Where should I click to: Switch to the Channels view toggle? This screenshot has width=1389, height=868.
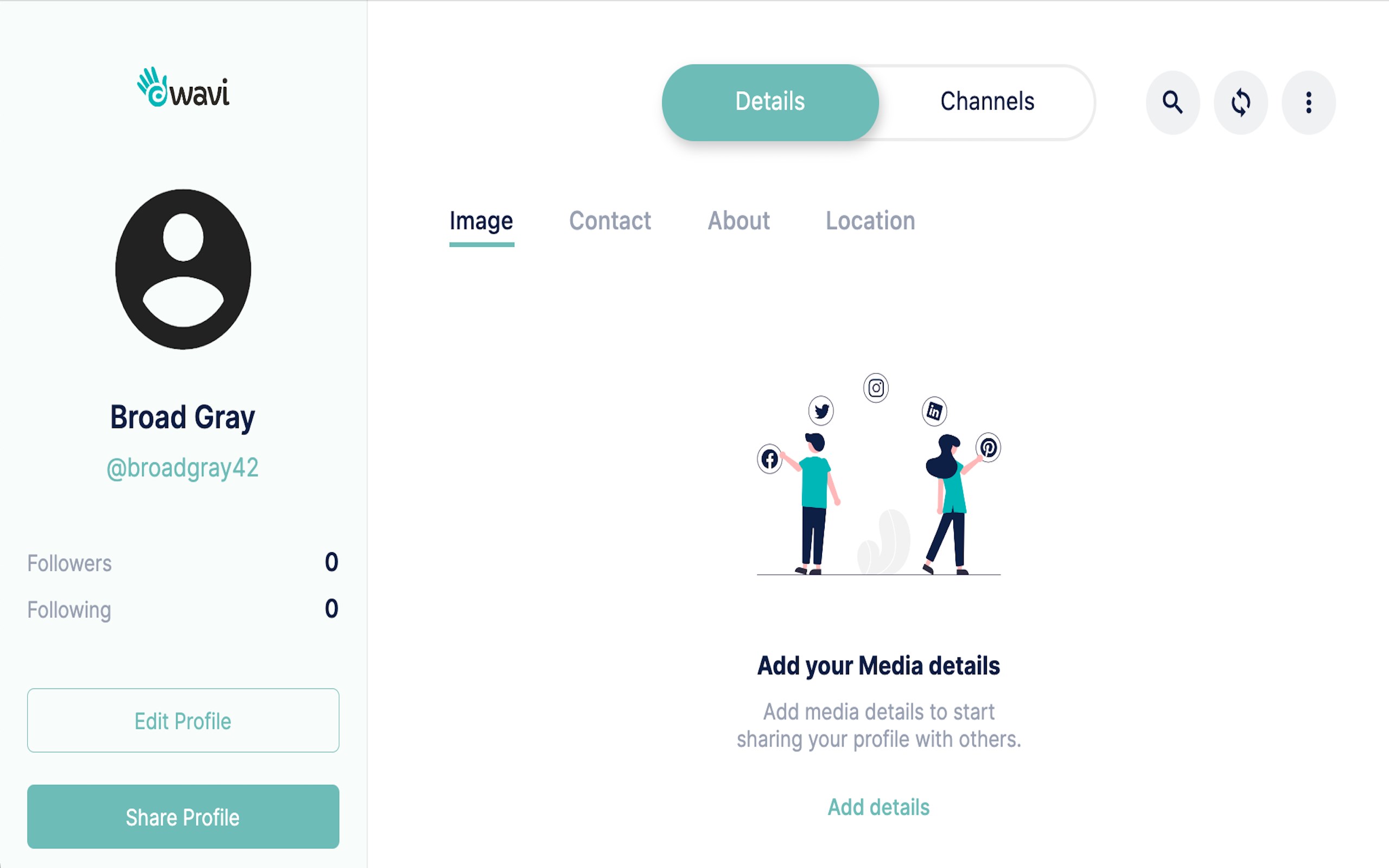tap(987, 102)
